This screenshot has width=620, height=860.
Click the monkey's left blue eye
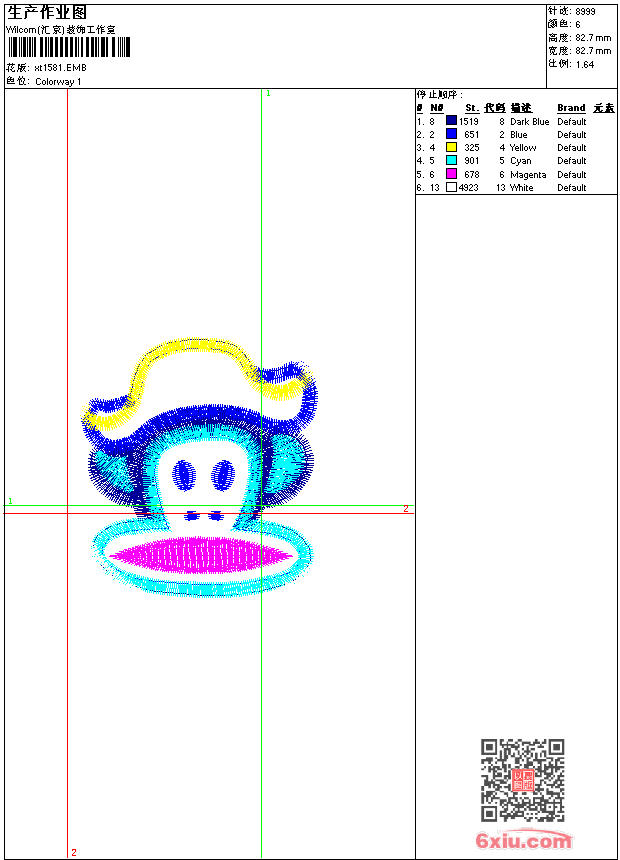(x=184, y=475)
